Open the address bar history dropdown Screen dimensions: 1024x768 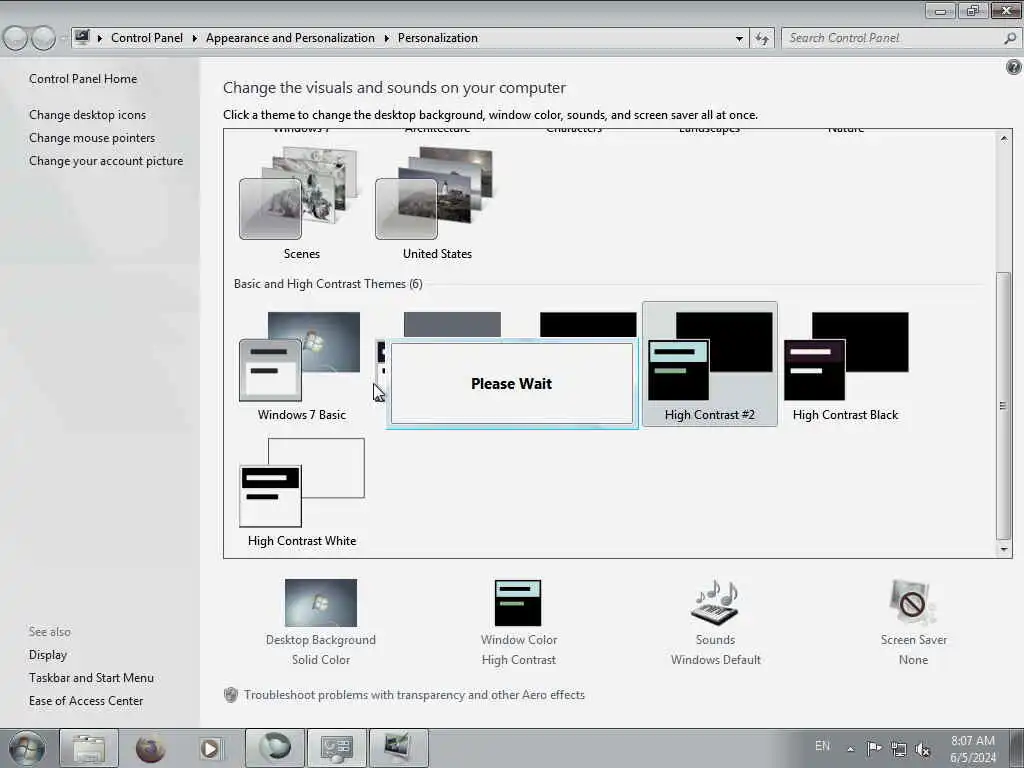(739, 39)
